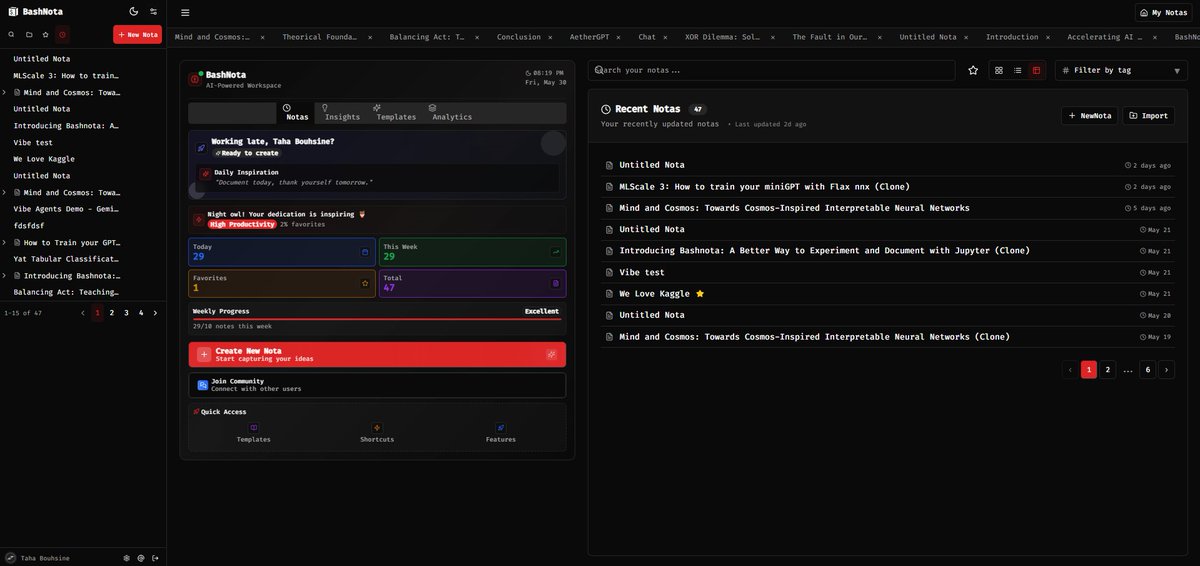Switch to the Theorical Founda… tab
This screenshot has width=1200, height=566.
[319, 37]
